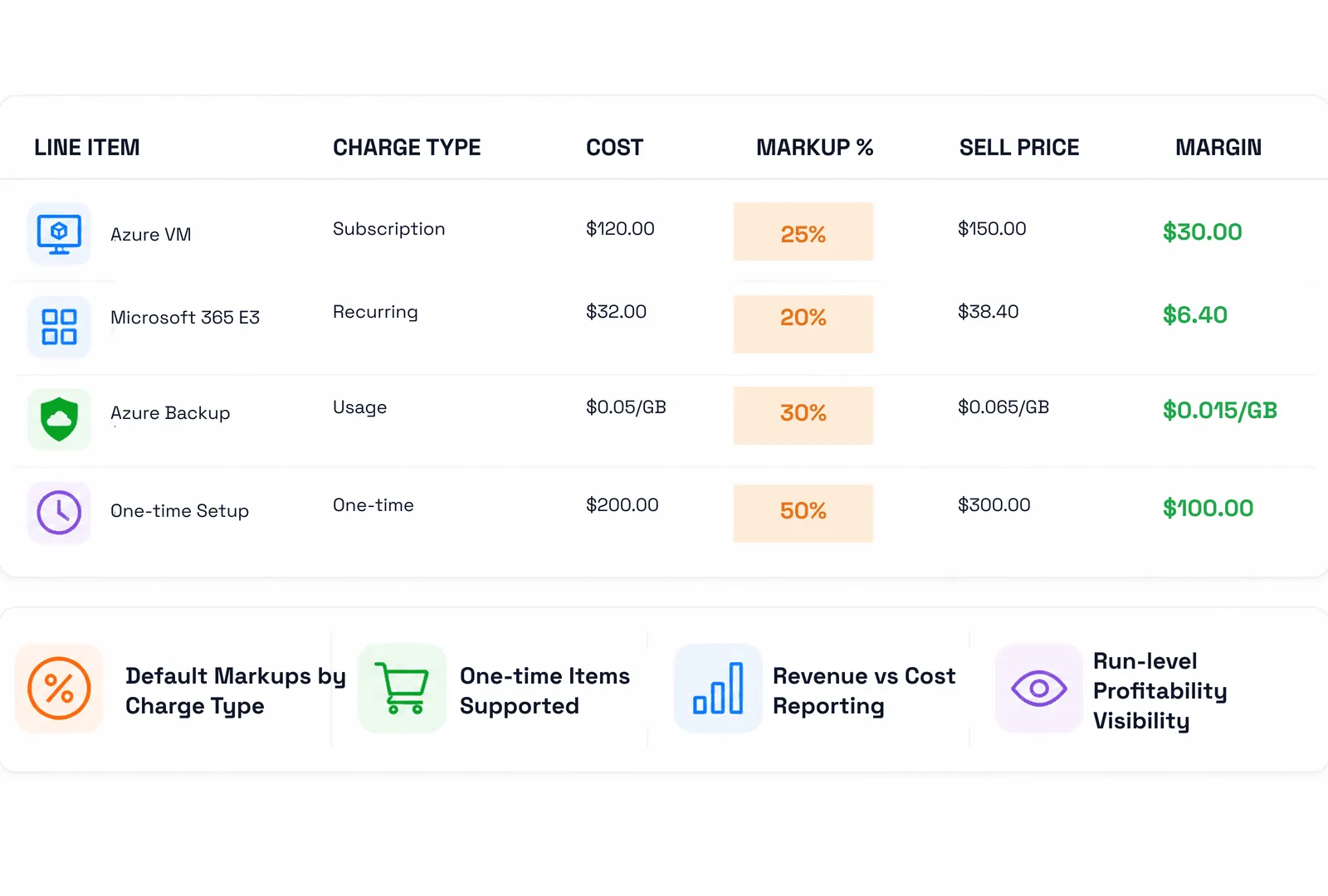Click the One-time Setup clock icon
Image resolution: width=1328 pixels, height=896 pixels.
point(59,512)
